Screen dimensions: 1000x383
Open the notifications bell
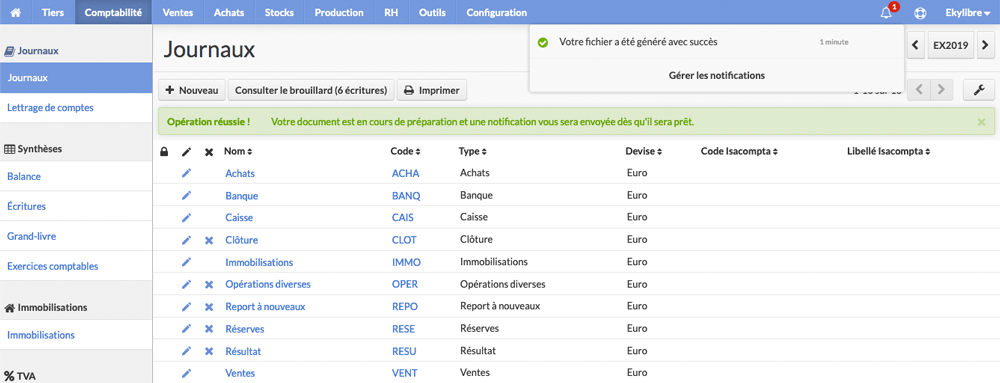pos(886,12)
